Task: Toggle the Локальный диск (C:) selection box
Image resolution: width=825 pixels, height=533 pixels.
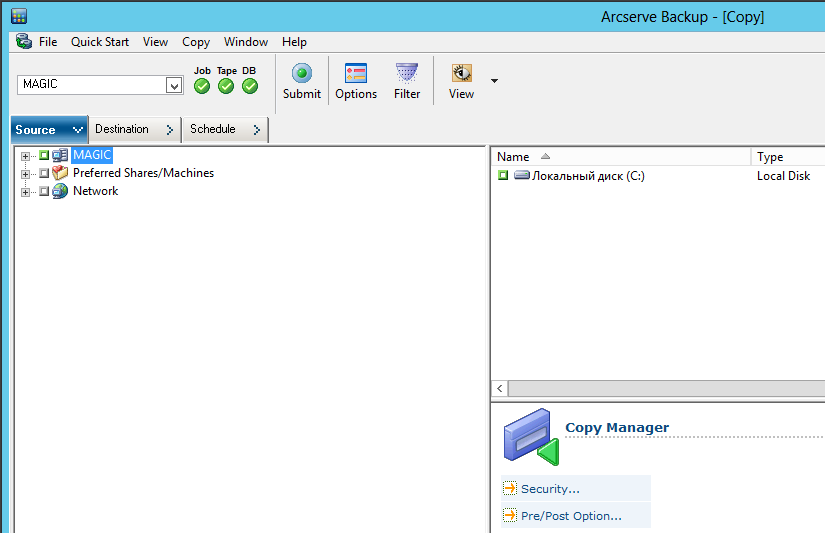Action: (503, 175)
